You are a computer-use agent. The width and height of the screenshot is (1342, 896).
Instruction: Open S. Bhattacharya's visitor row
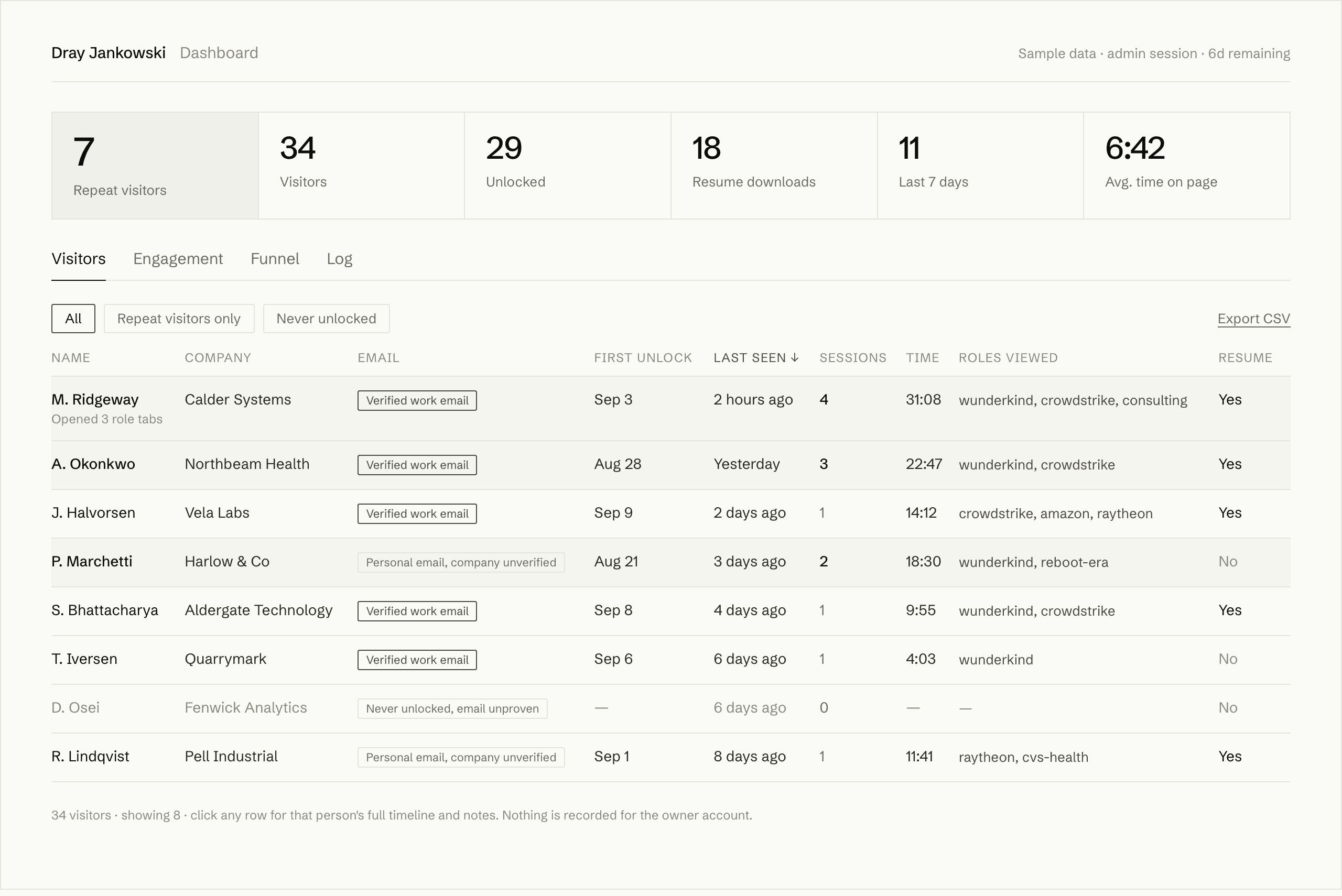pos(670,611)
